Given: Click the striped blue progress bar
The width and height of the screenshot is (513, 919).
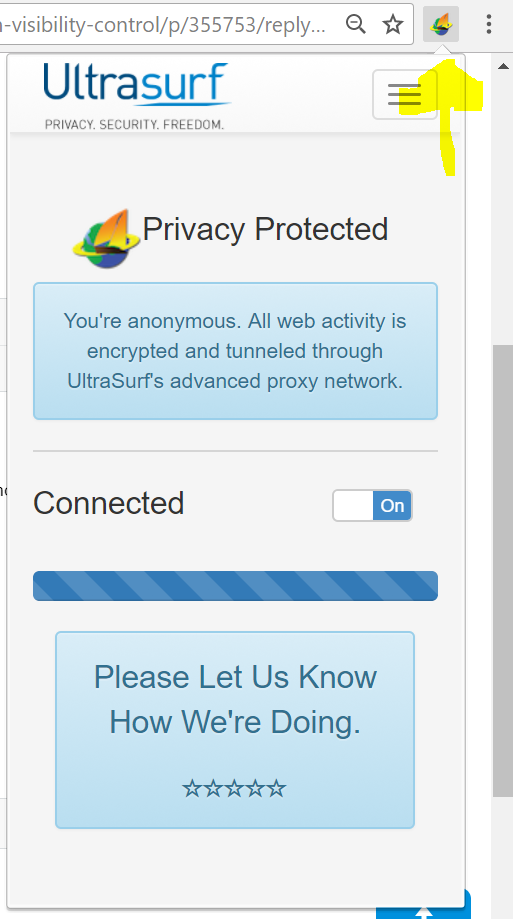Looking at the screenshot, I should point(235,586).
